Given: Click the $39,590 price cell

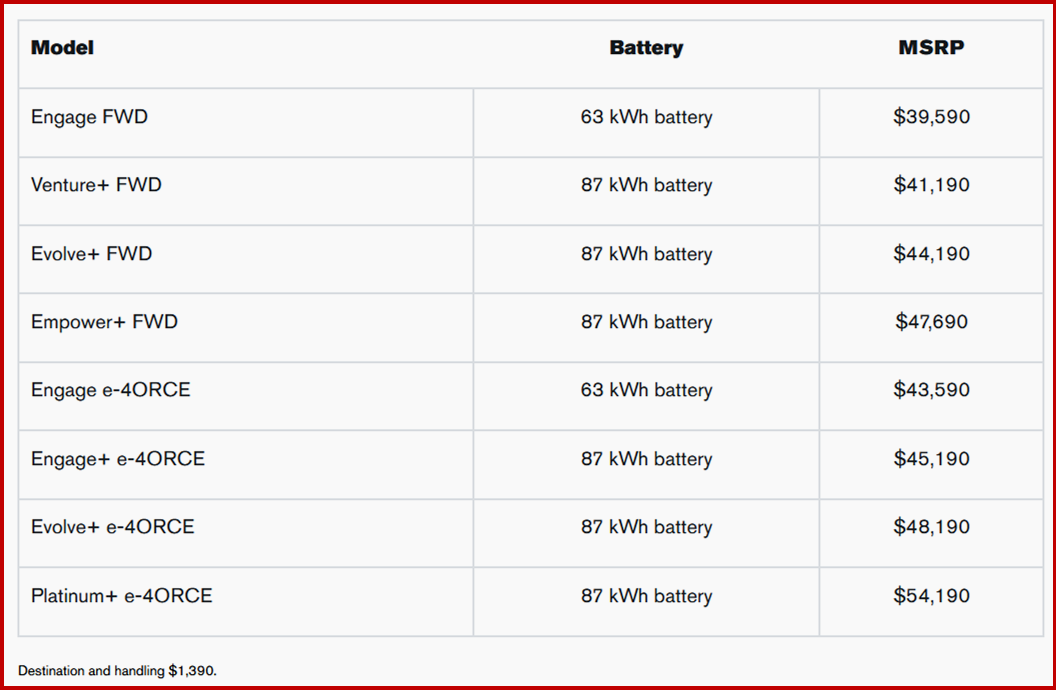Looking at the screenshot, I should coord(931,117).
